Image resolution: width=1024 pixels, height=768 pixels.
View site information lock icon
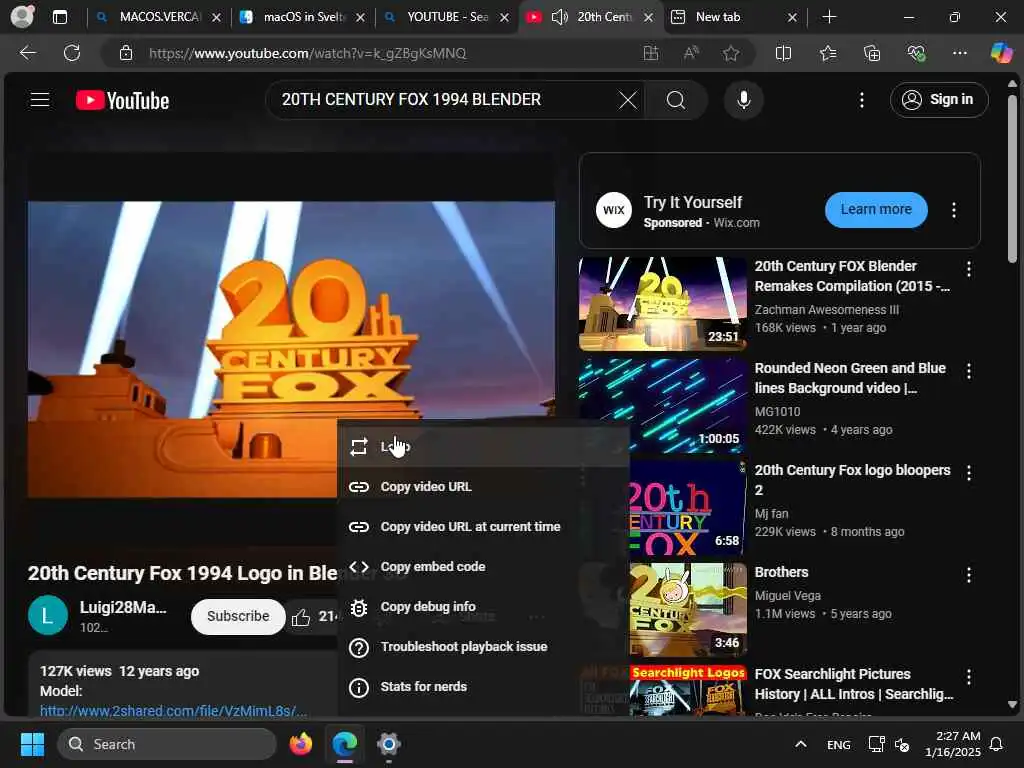[125, 53]
